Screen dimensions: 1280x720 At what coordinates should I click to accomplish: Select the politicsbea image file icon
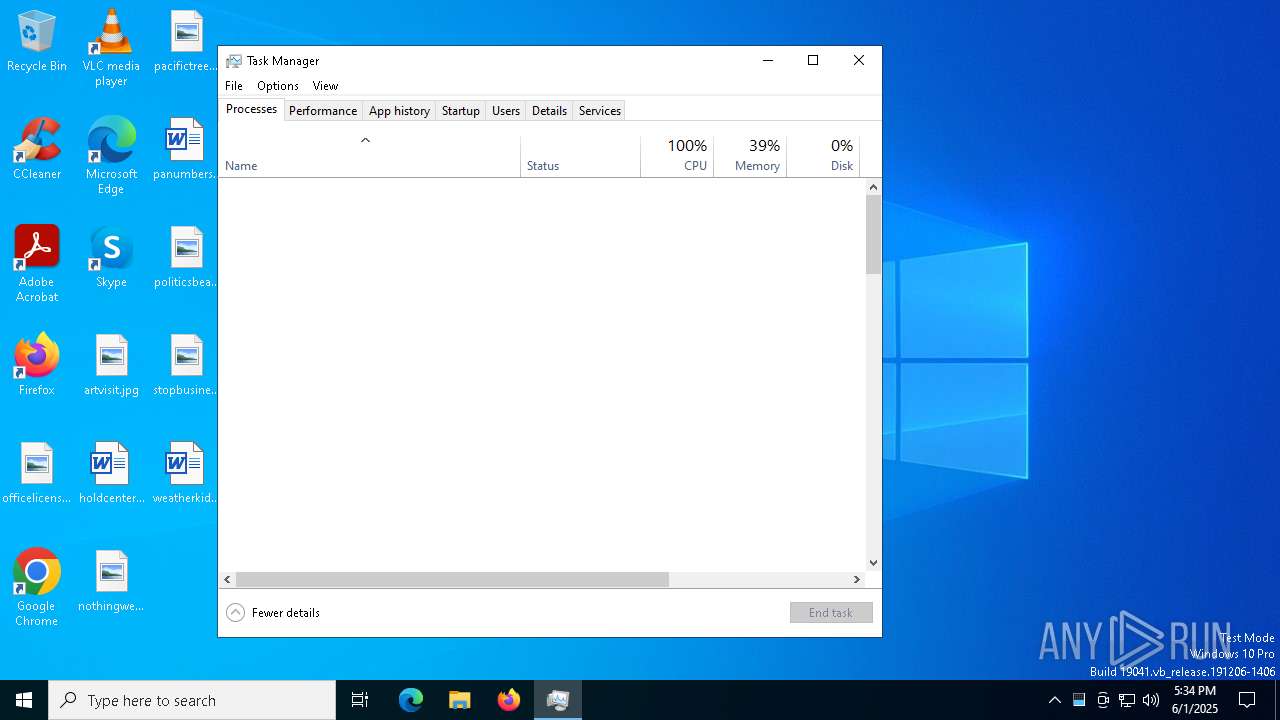tap(186, 258)
